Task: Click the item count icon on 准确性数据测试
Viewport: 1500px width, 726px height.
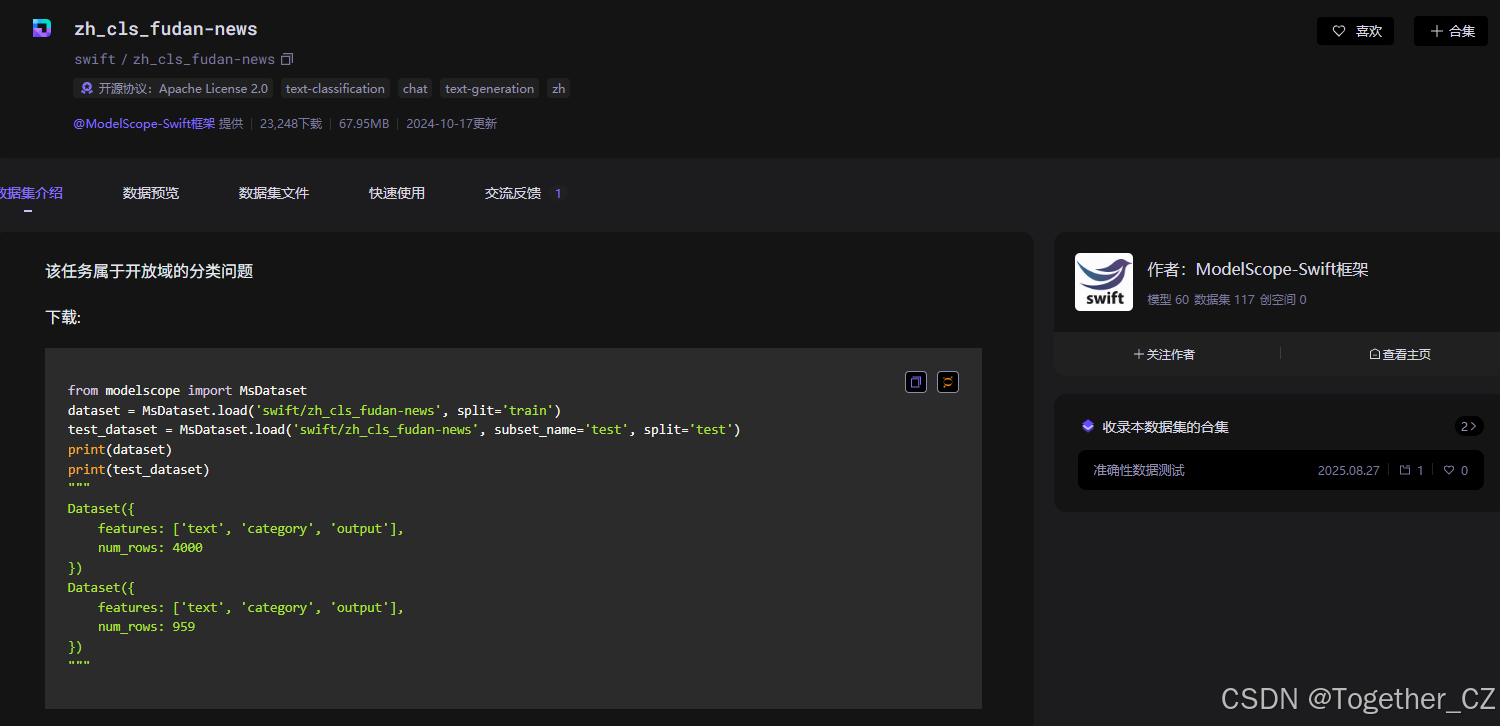Action: (1405, 470)
